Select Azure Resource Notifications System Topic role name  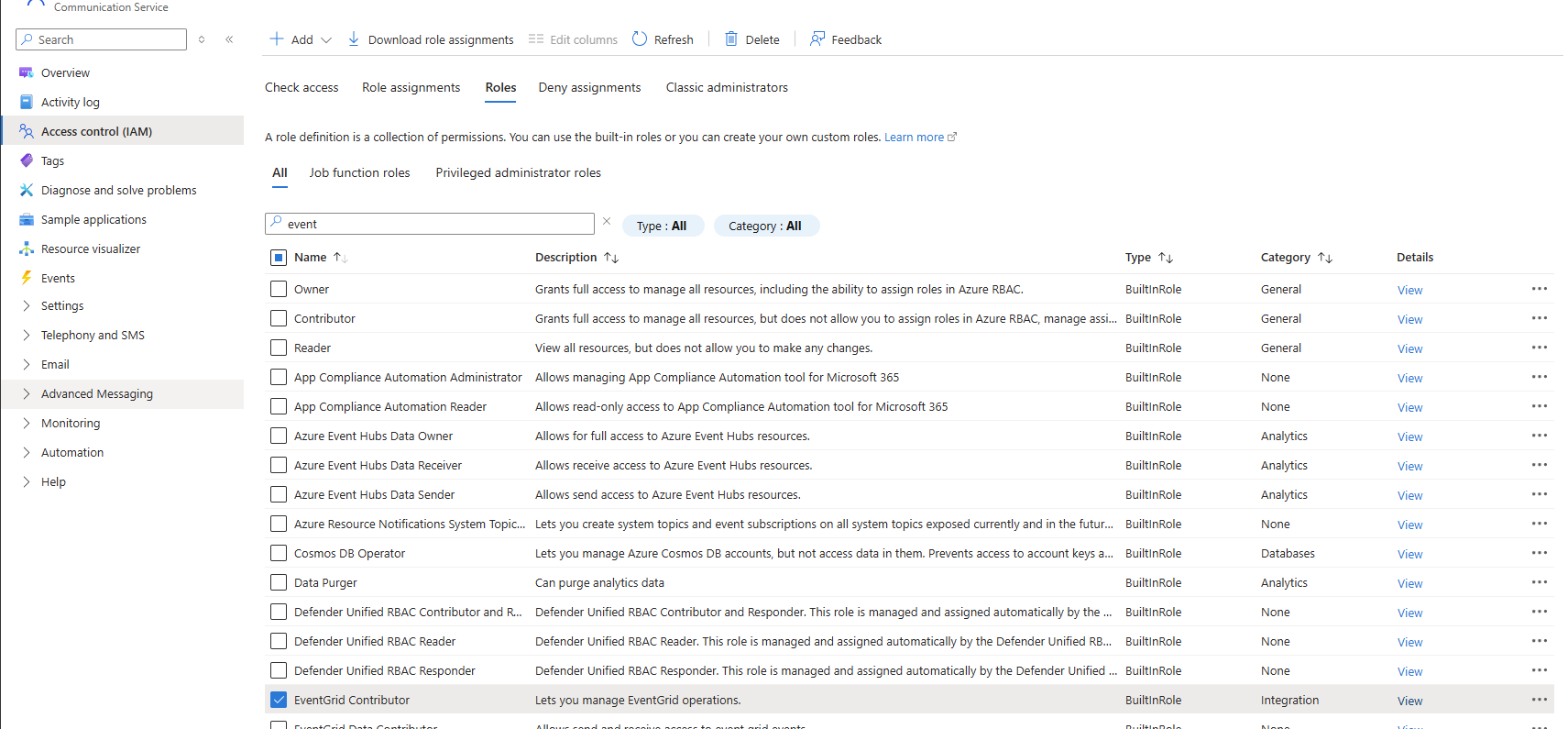[x=410, y=524]
